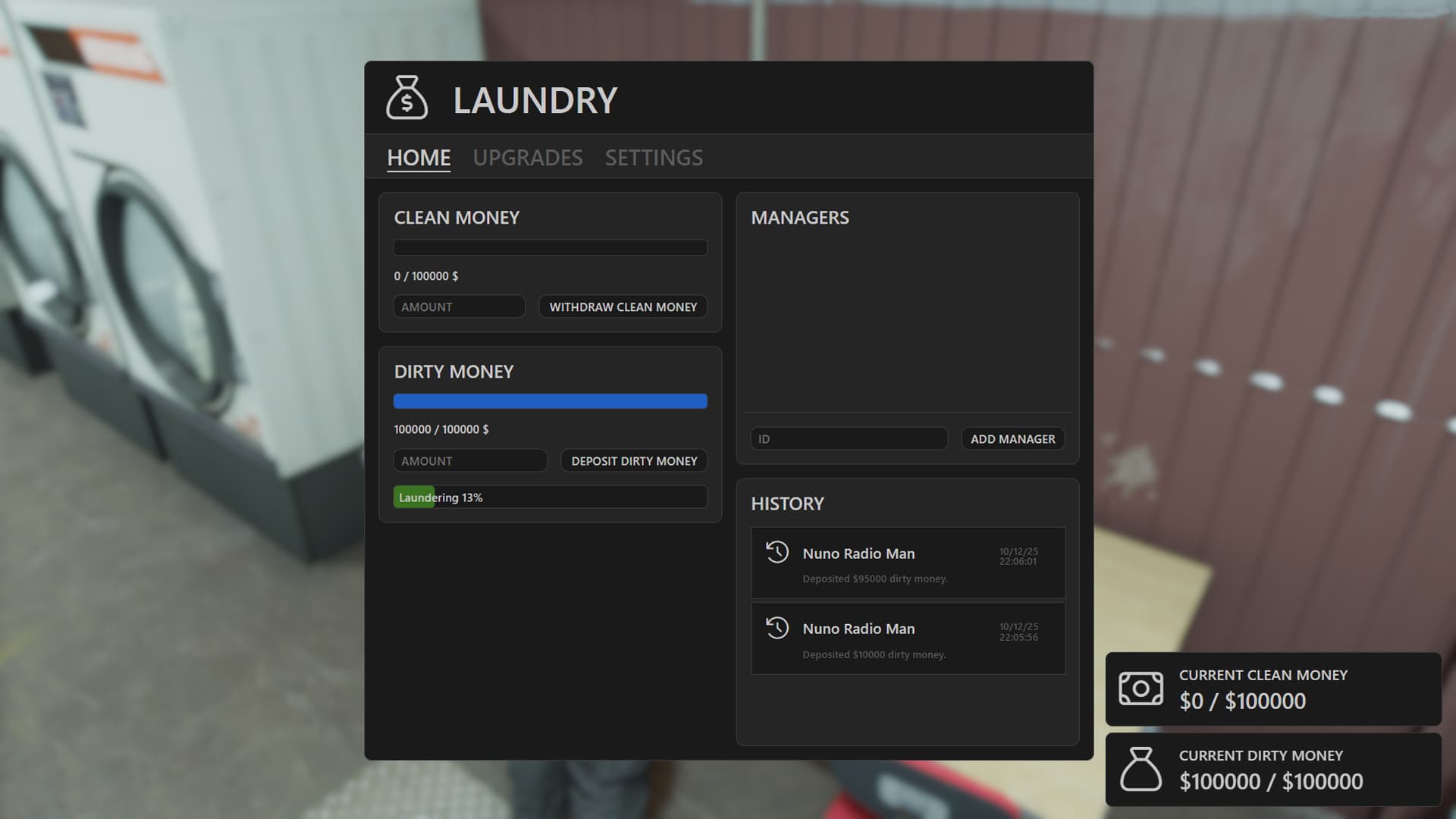Click the Laundering 13% progress bar
This screenshot has width=1456, height=819.
[550, 497]
